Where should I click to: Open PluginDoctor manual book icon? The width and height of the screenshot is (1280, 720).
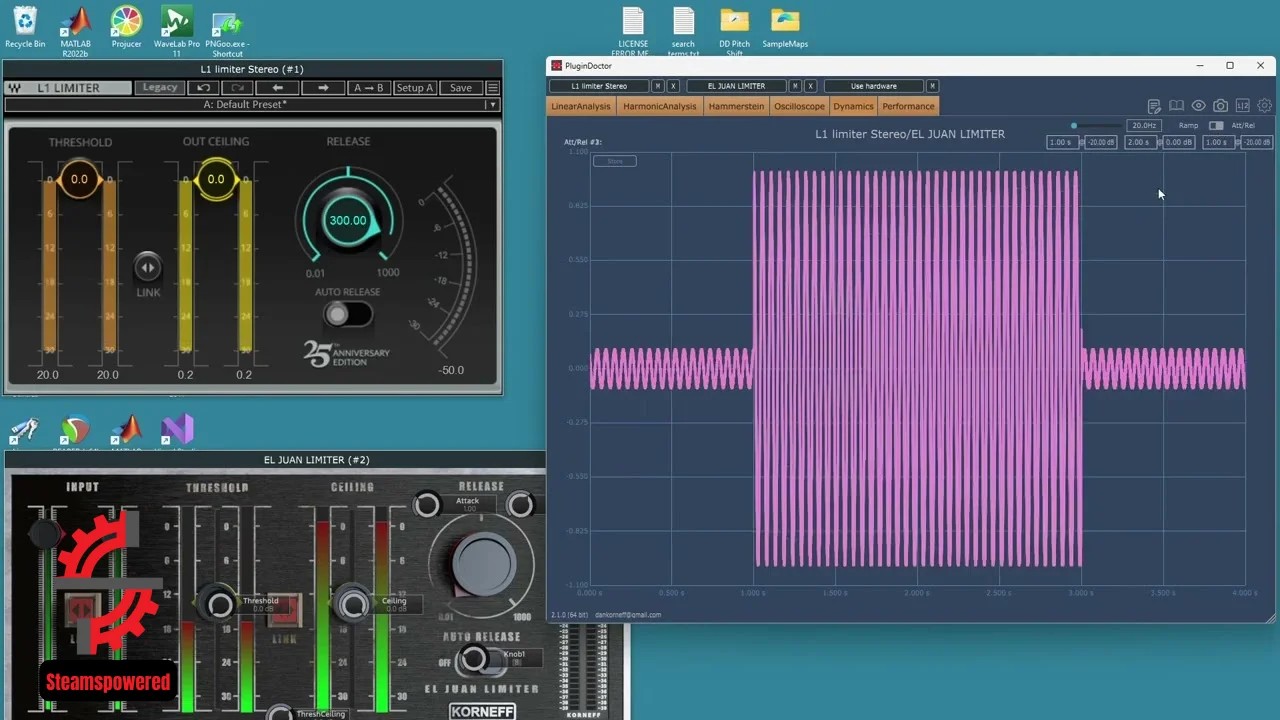(1176, 106)
